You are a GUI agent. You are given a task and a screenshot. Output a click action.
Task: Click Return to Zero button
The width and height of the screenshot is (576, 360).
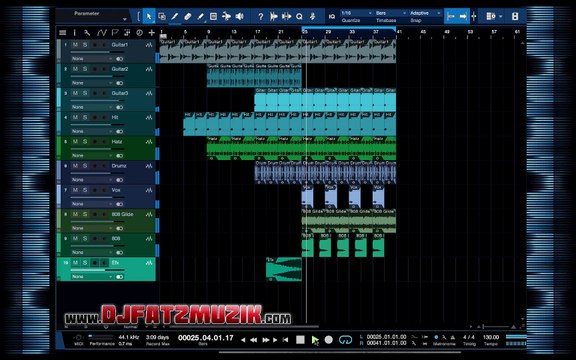coord(285,340)
